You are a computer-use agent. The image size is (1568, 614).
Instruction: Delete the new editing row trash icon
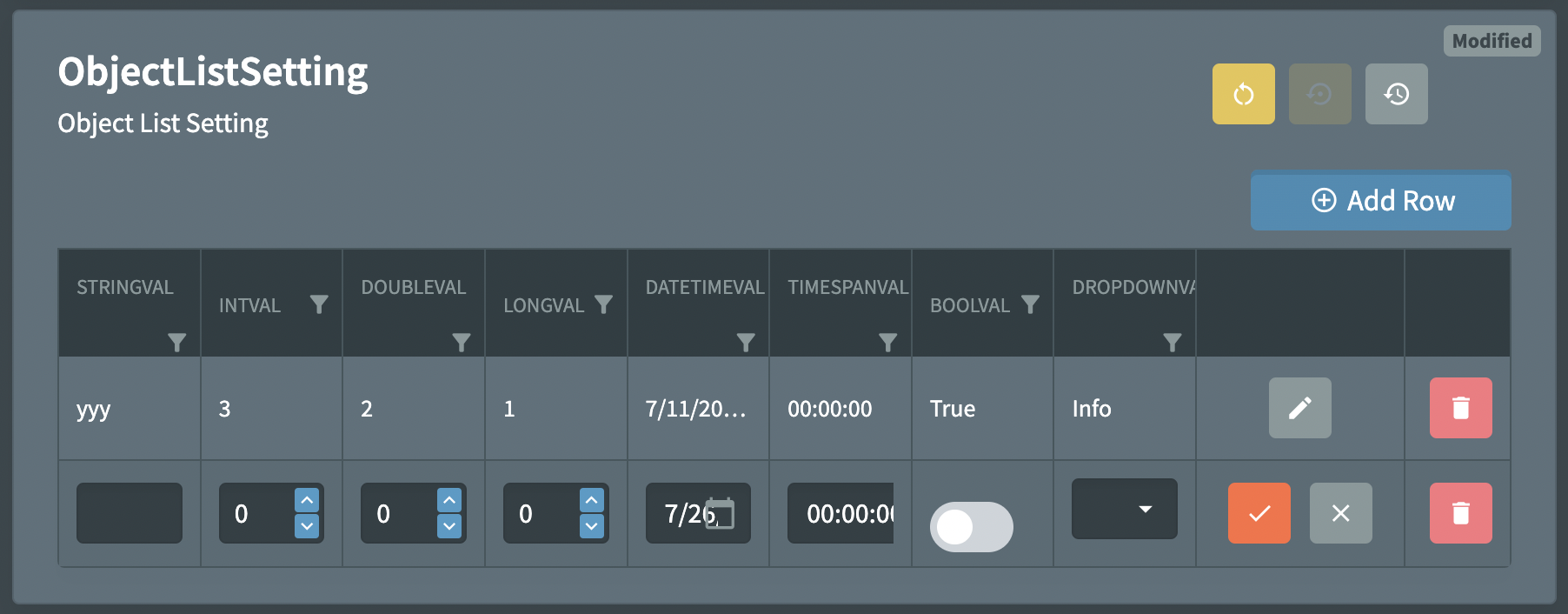pyautogui.click(x=1460, y=513)
